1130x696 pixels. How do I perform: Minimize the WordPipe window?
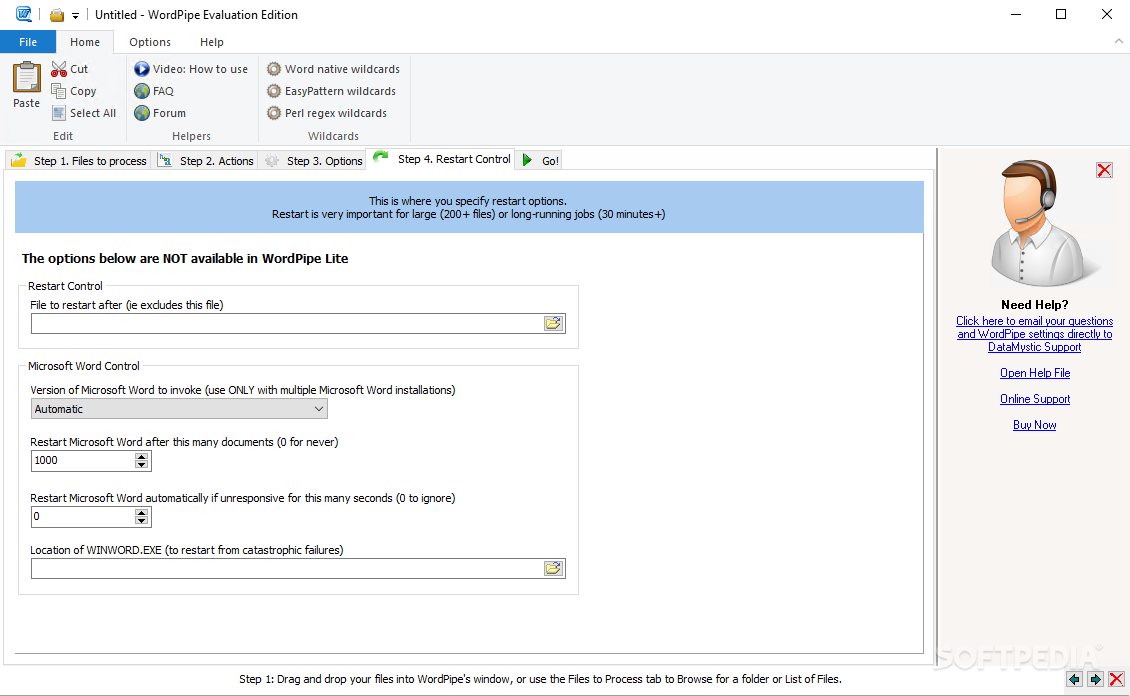pyautogui.click(x=1016, y=14)
